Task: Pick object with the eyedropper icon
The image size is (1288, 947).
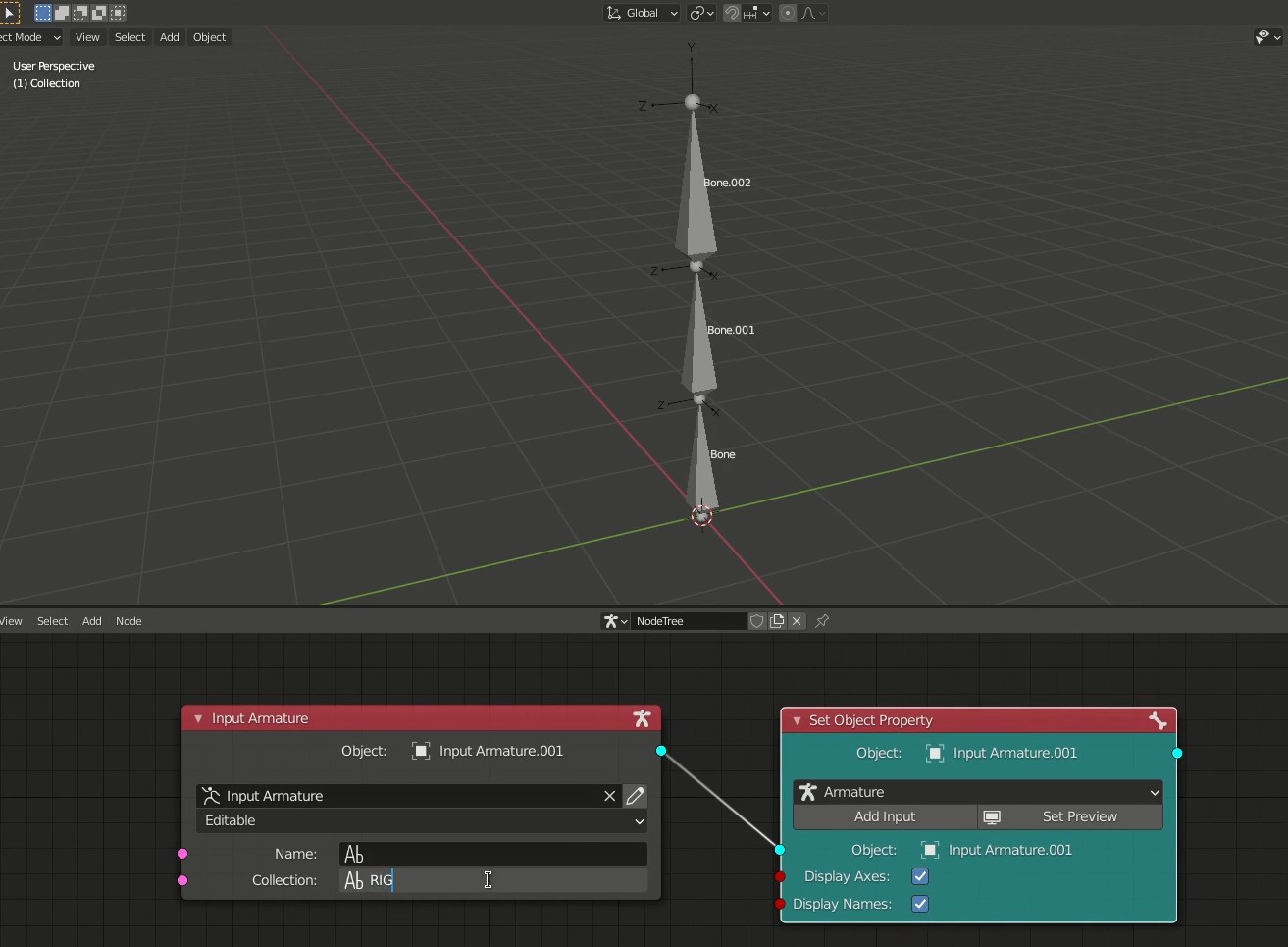Action: (635, 796)
